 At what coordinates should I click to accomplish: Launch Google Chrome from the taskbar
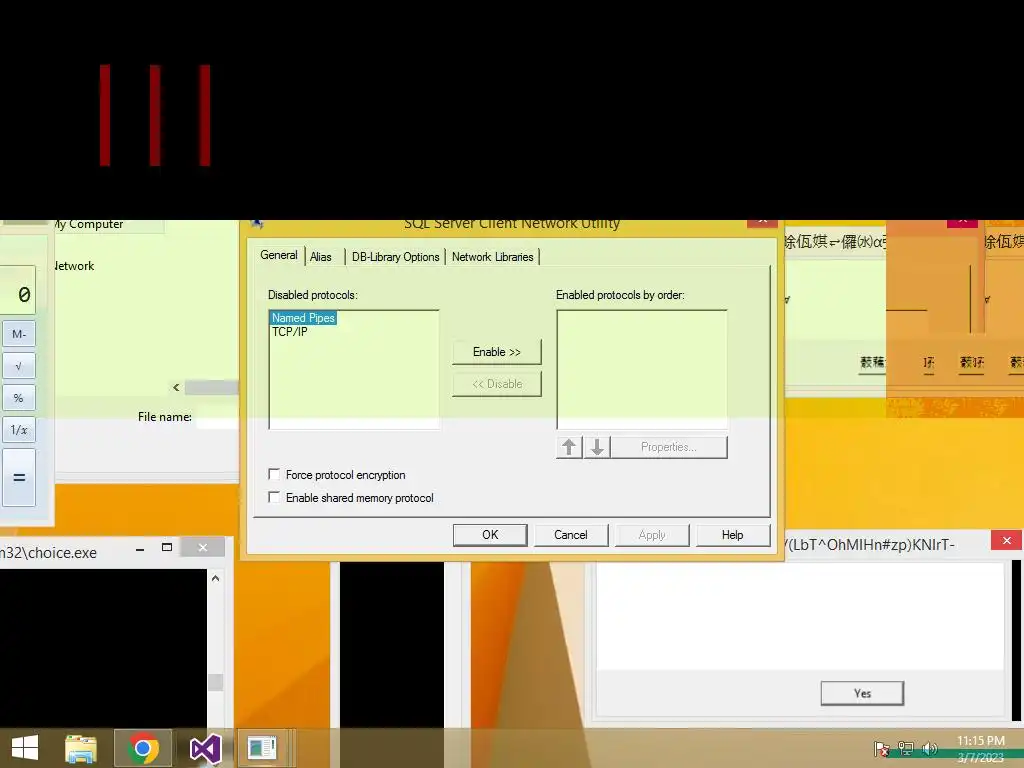point(143,748)
